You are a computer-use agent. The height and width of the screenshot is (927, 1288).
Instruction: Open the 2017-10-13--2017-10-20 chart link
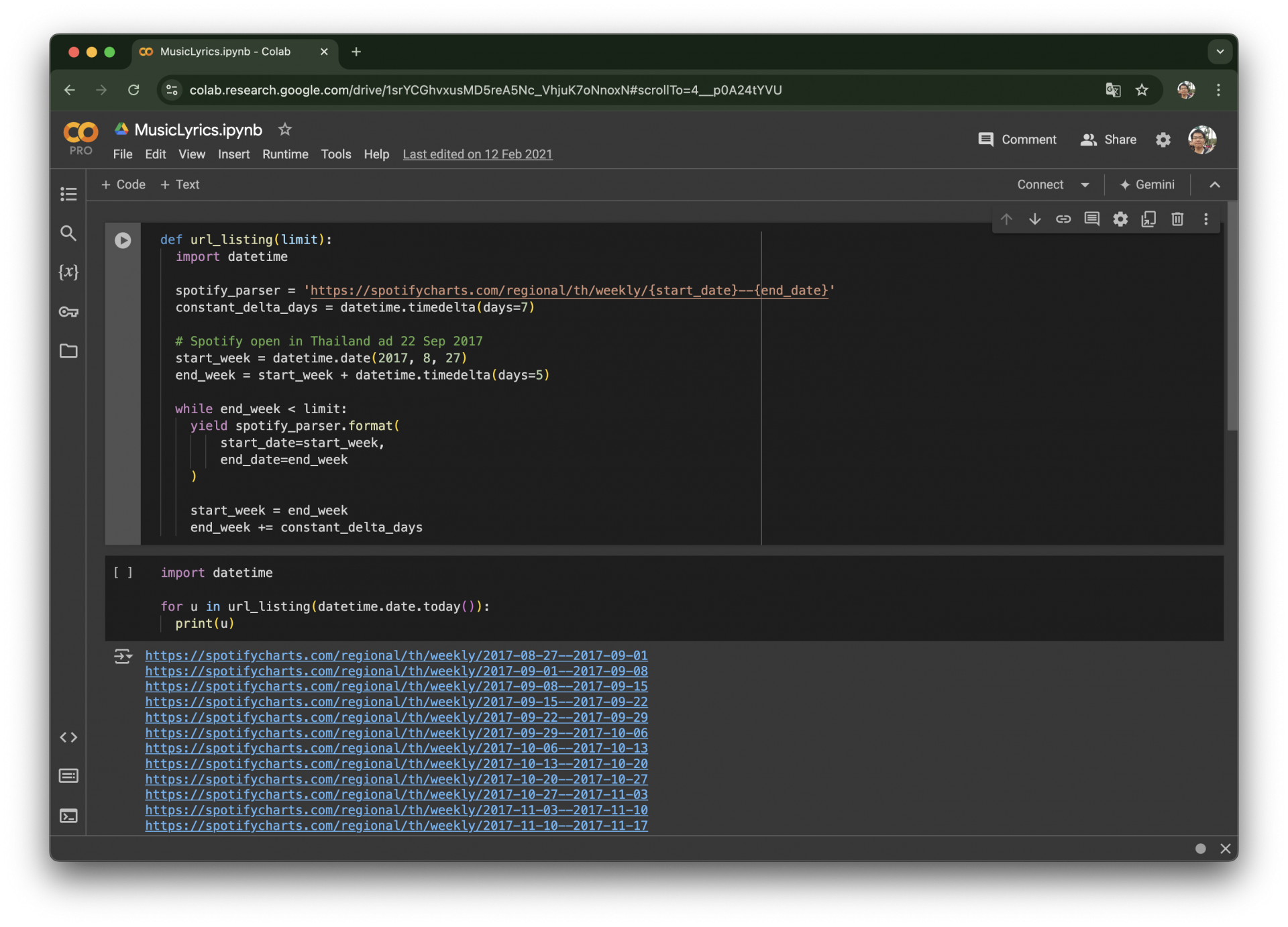(396, 764)
